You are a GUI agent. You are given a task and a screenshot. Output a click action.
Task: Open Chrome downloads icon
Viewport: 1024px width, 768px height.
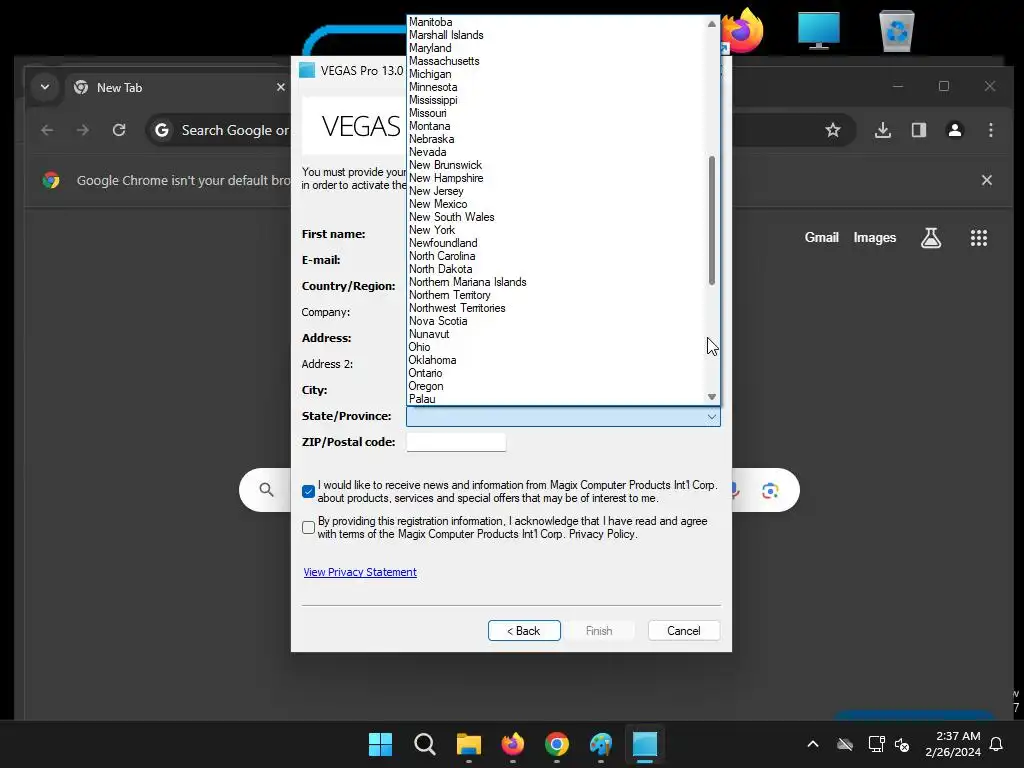883,130
